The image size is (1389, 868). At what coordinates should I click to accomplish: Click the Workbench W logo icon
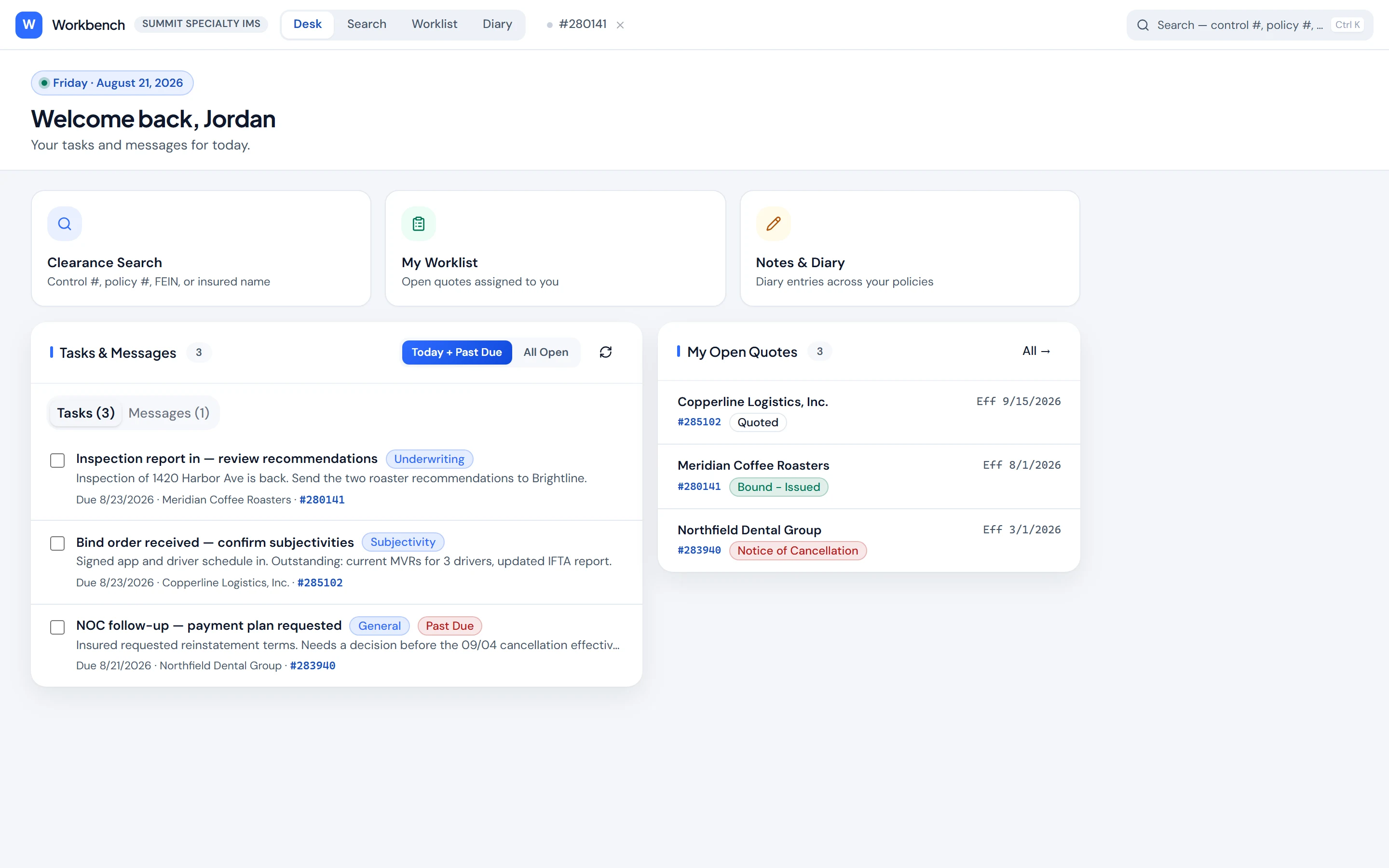29,25
